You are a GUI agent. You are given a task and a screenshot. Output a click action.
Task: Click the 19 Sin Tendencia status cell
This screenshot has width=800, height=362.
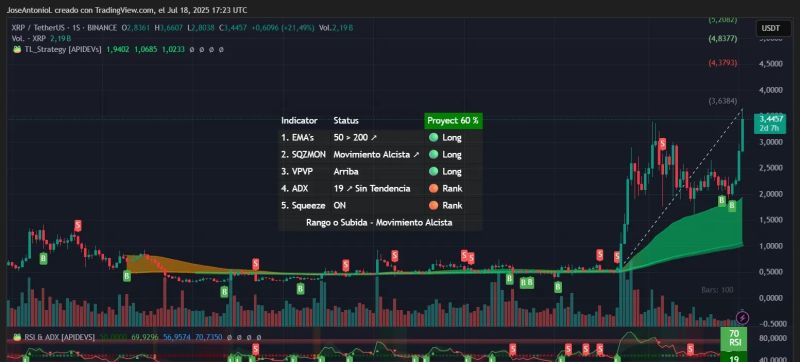tap(372, 189)
